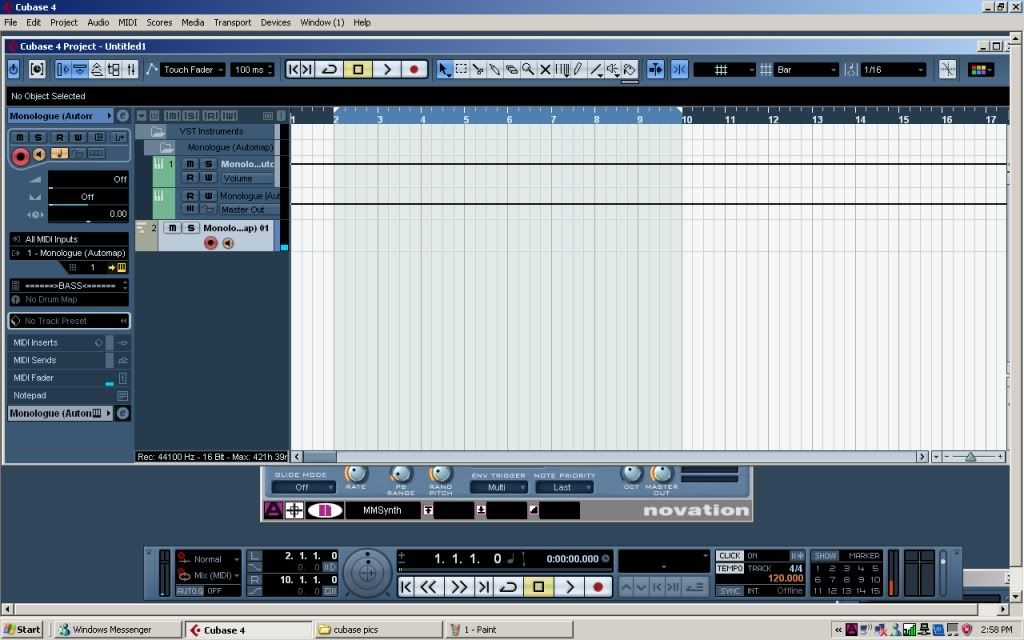This screenshot has height=640, width=1024.
Task: Open the cubase pics taskbar button
Action: point(377,630)
